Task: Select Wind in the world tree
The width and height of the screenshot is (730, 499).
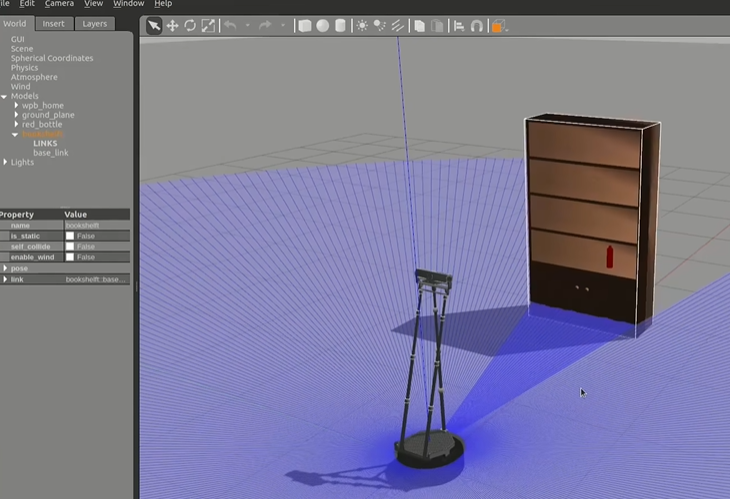Action: click(x=20, y=87)
